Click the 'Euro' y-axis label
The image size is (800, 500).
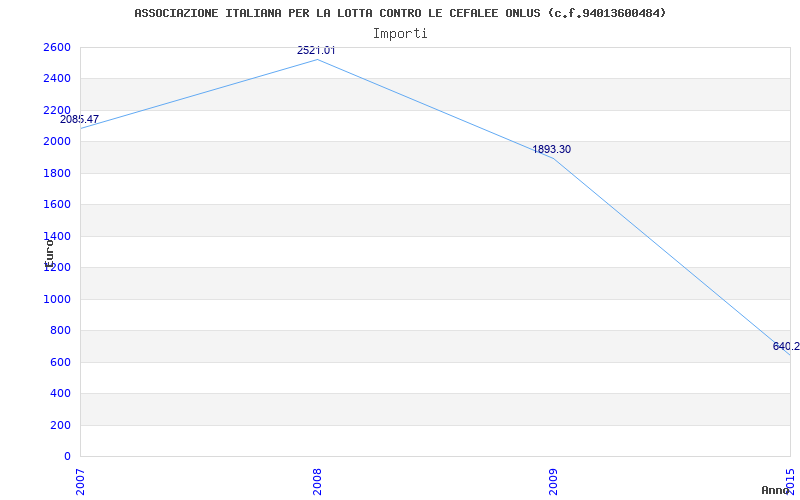pyautogui.click(x=49, y=254)
